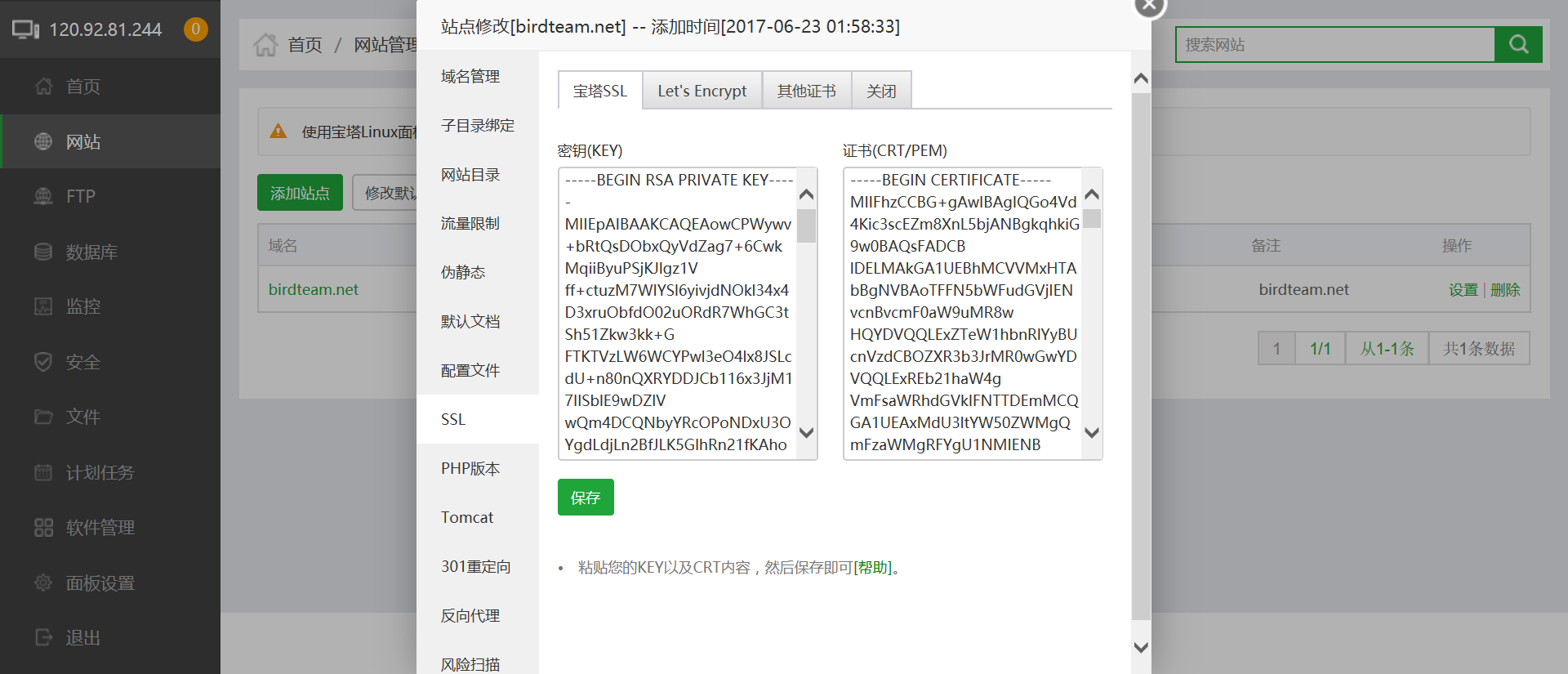Select SSL in the dialog menu

pos(478,419)
